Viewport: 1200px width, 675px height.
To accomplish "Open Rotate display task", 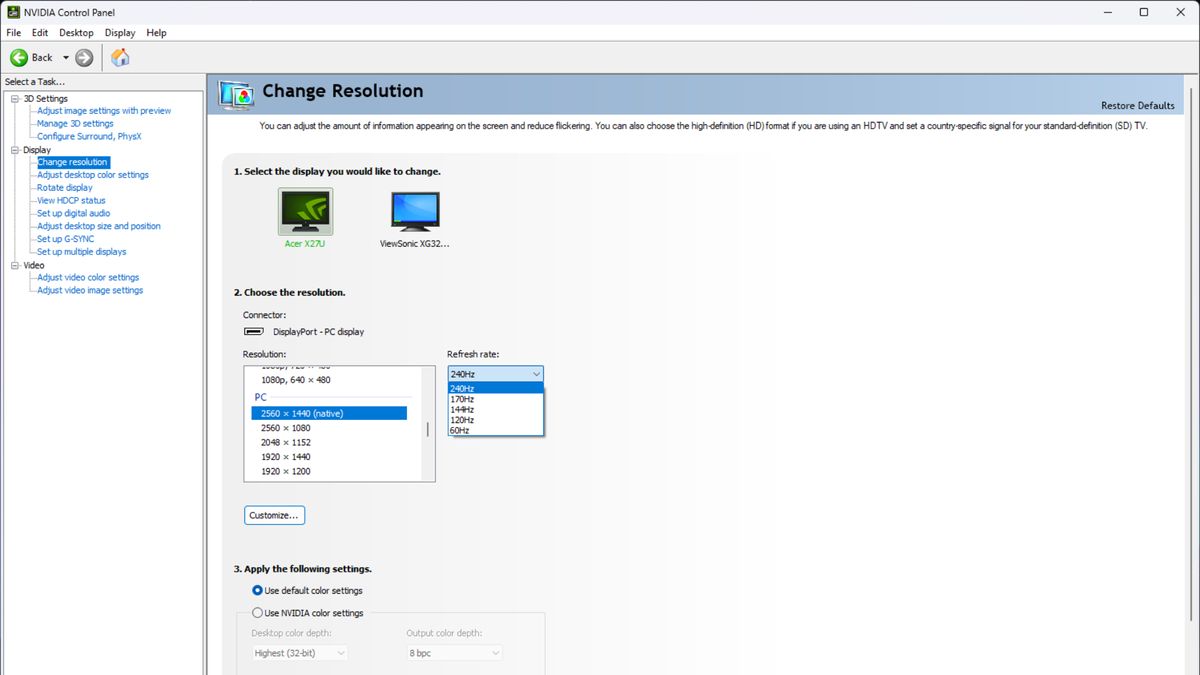I will (65, 188).
